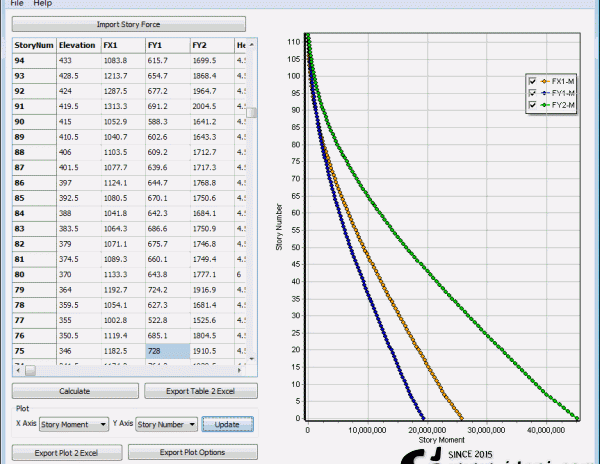Click the Import Story Force button
Image resolution: width=600 pixels, height=464 pixels.
coord(128,23)
